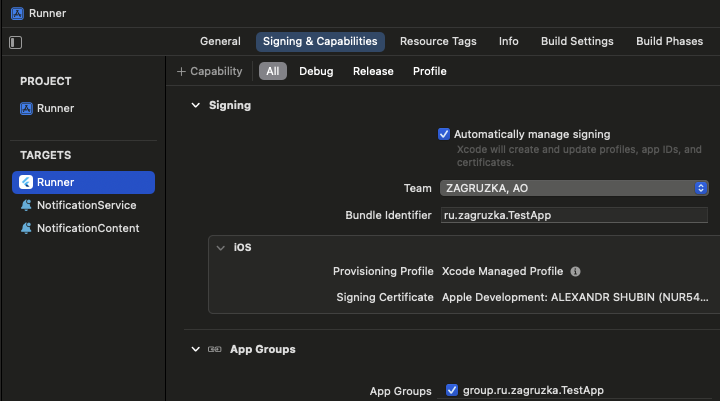Open the Team dropdown ZAGRUZKA, AO

point(574,188)
